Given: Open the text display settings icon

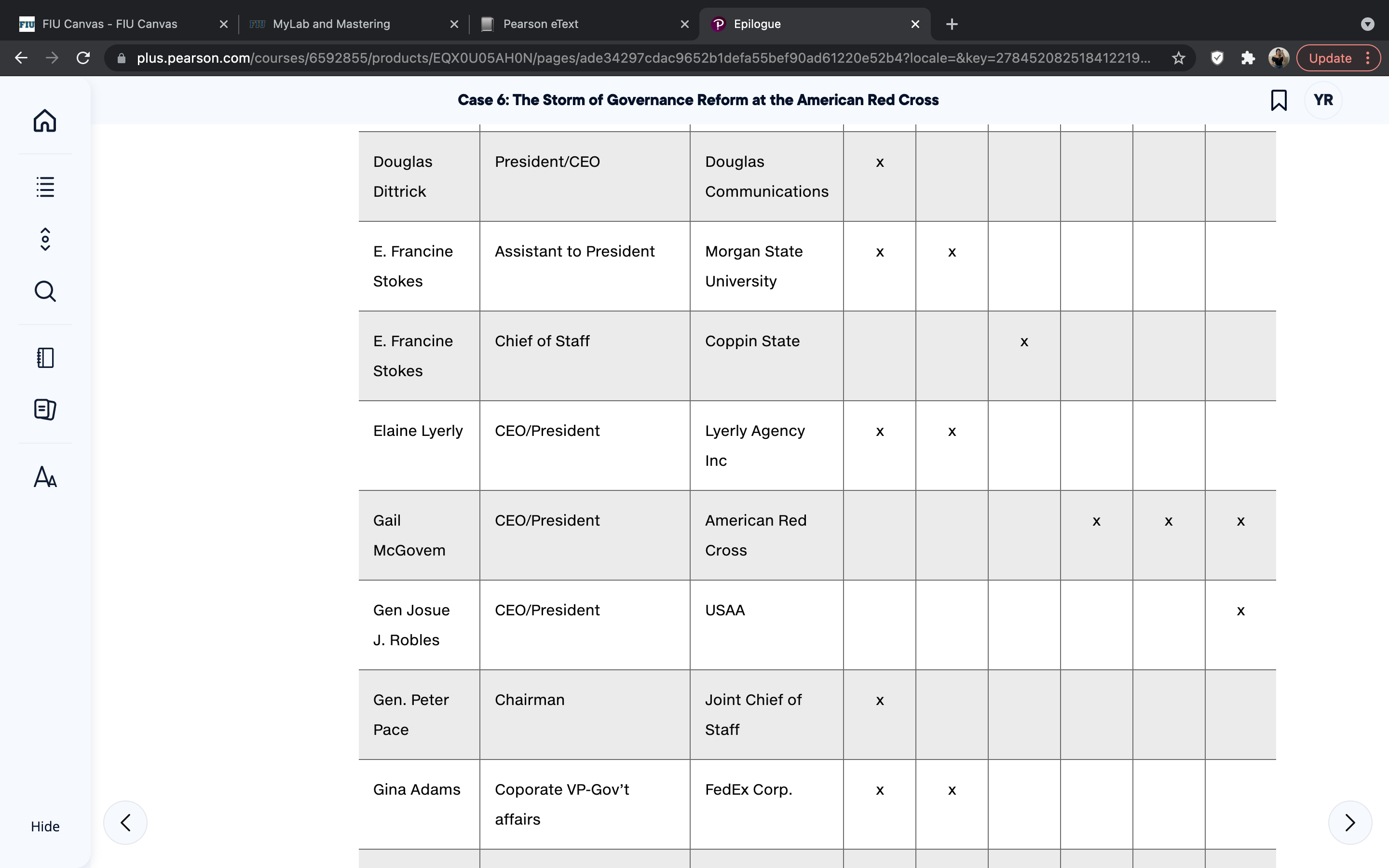Looking at the screenshot, I should (45, 476).
